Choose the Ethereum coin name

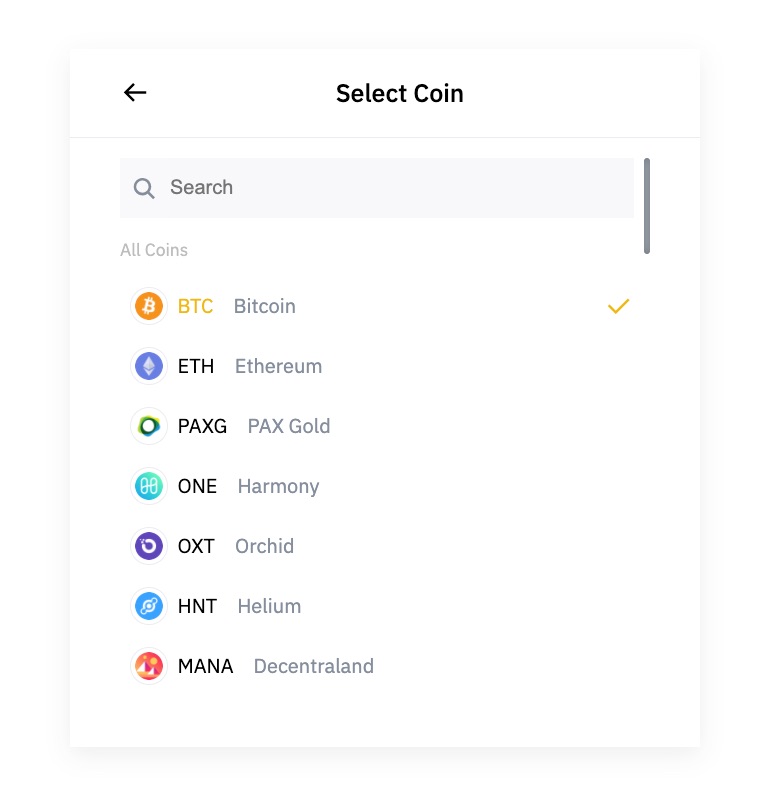(278, 366)
